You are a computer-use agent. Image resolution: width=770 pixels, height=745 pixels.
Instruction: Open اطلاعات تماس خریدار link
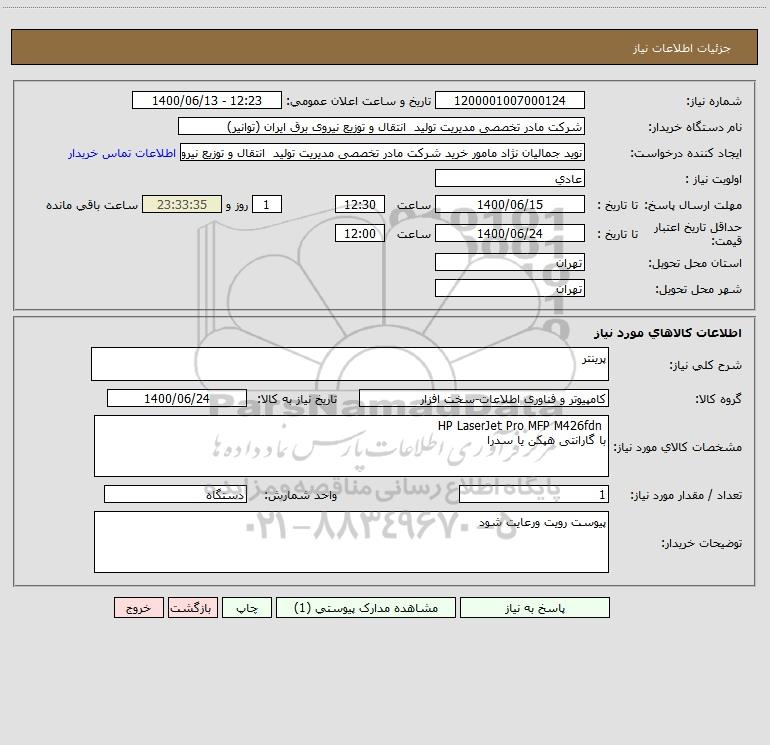point(122,153)
